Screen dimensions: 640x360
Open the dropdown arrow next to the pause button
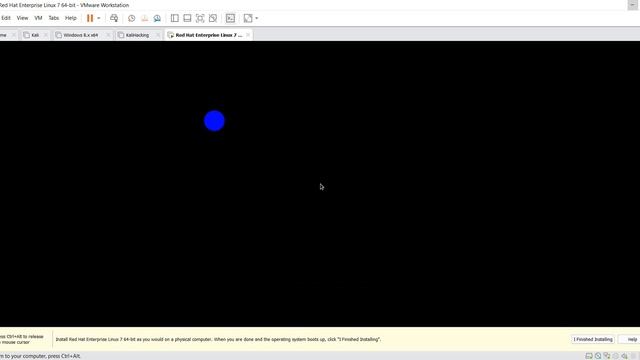point(98,18)
